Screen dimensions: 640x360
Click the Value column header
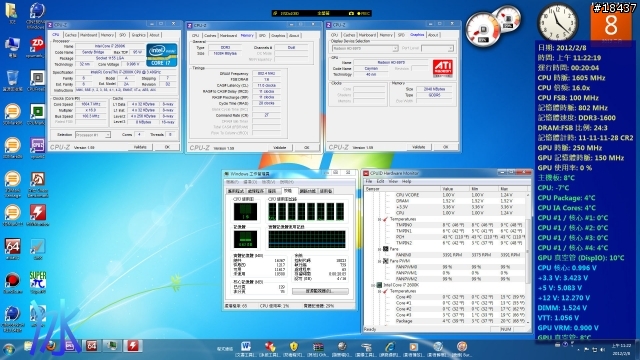[x=455, y=189]
